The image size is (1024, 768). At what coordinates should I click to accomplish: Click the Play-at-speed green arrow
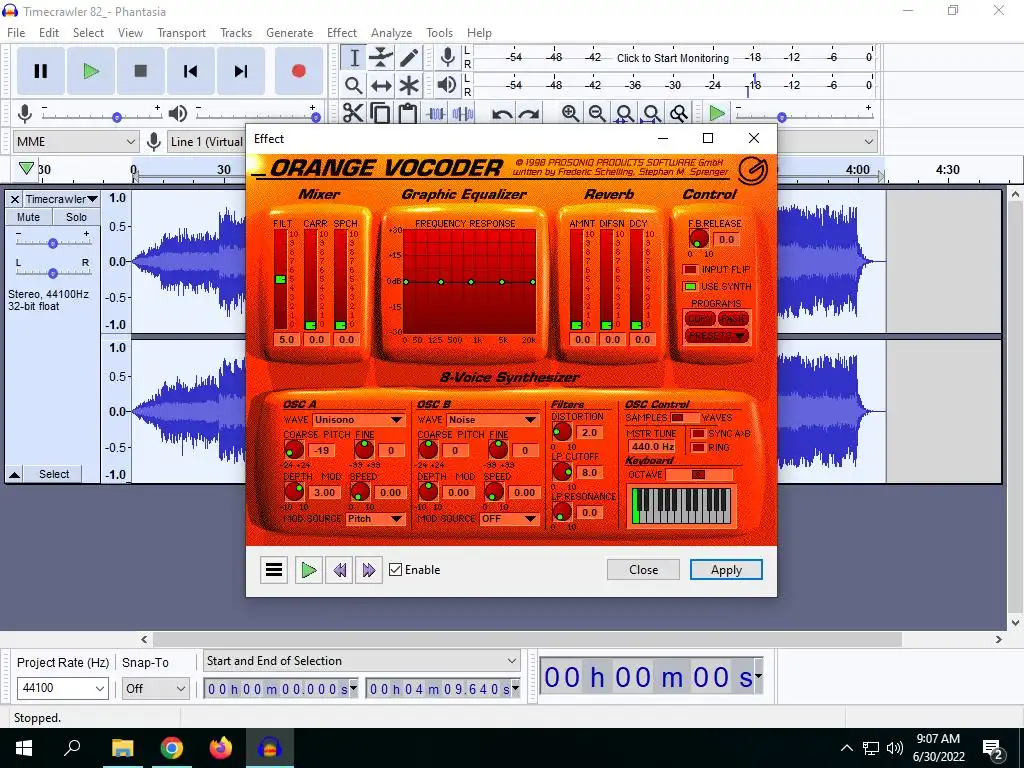coord(716,114)
